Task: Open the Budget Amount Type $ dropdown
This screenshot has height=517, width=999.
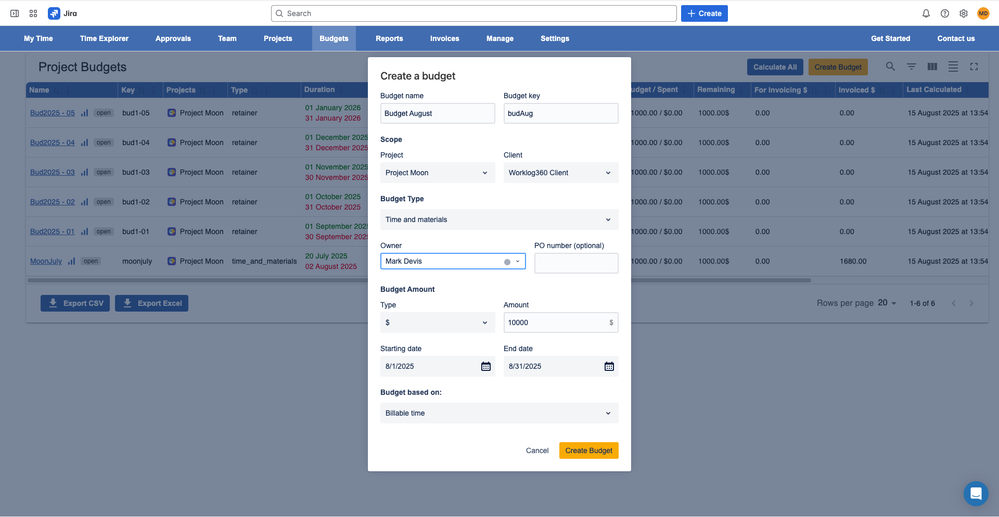Action: click(437, 323)
